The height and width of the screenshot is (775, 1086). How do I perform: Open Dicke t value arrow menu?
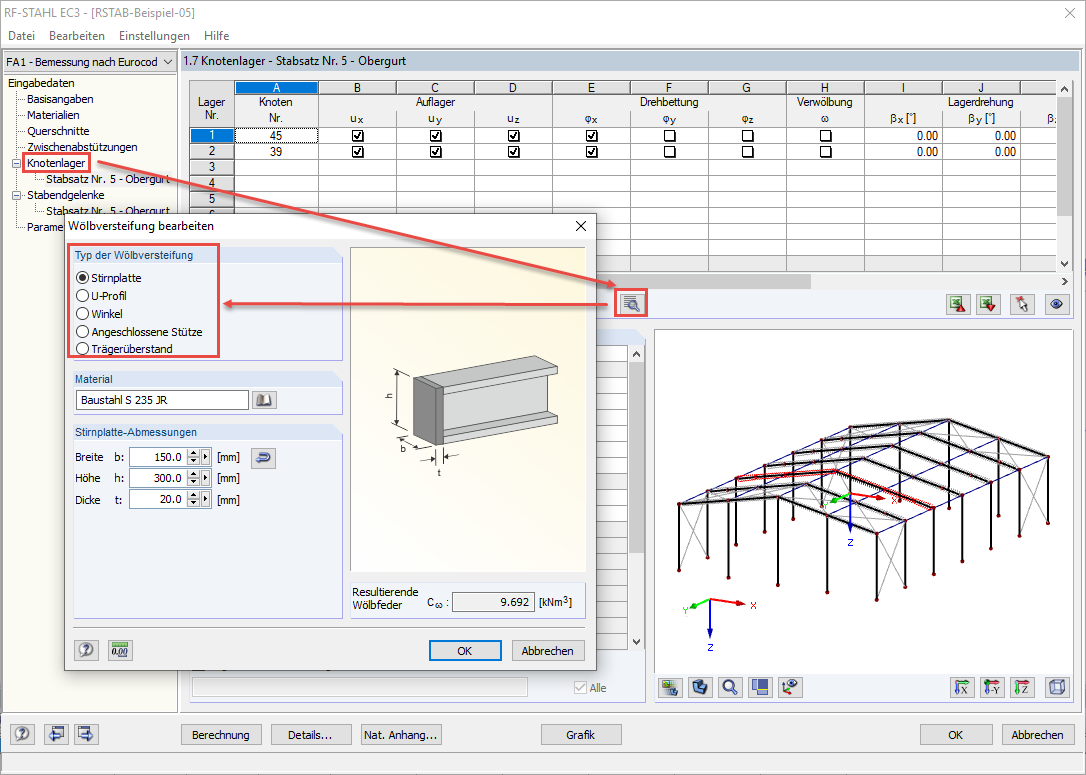click(x=205, y=499)
